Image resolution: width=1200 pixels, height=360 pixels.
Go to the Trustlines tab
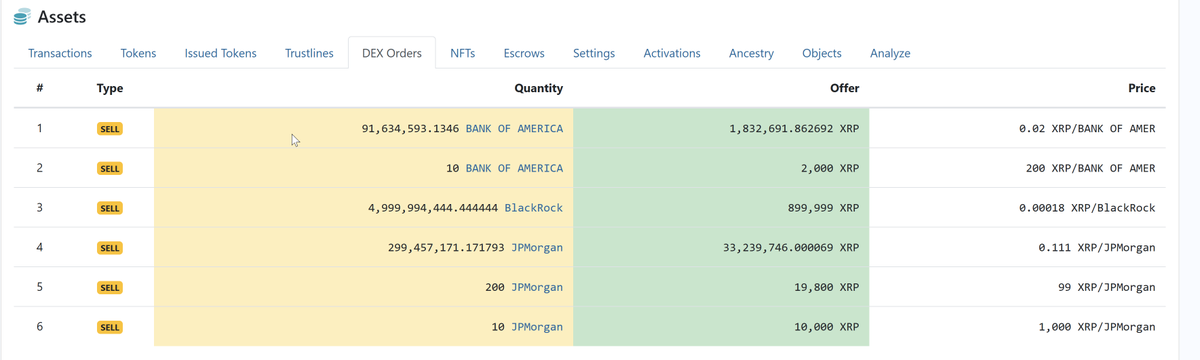[x=309, y=53]
